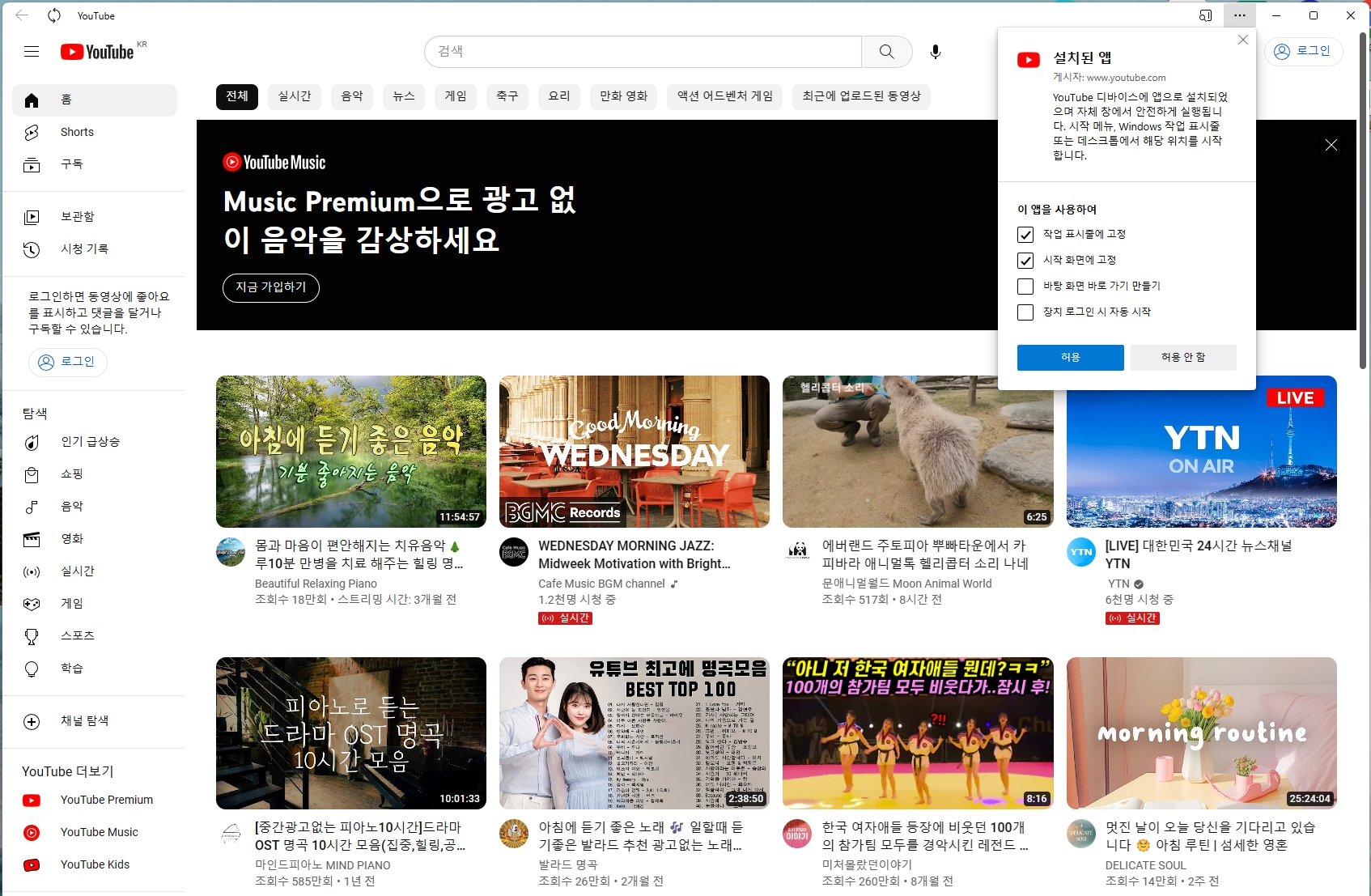Select the 뉴스 filter chip
The width and height of the screenshot is (1371, 896).
tap(404, 96)
